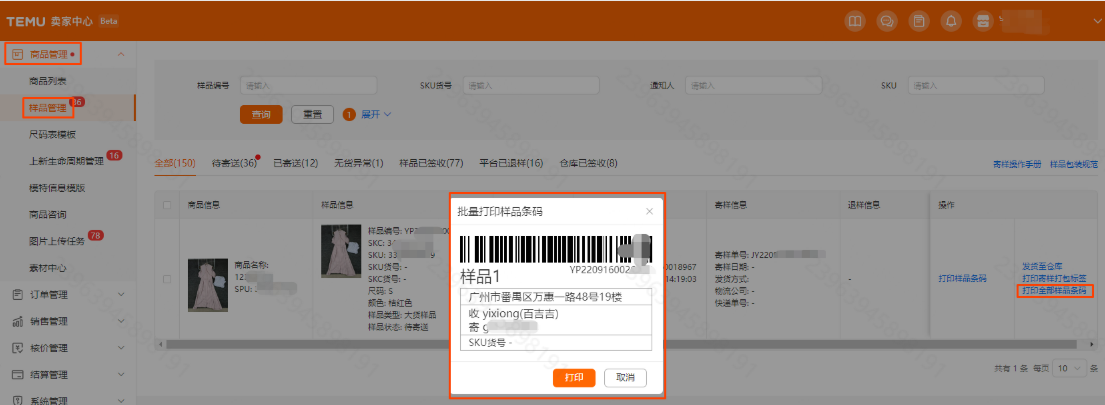Viewport: 1105px width, 405px height.
Task: Click the TEMU 卖家中心 logo
Action: click(49, 21)
